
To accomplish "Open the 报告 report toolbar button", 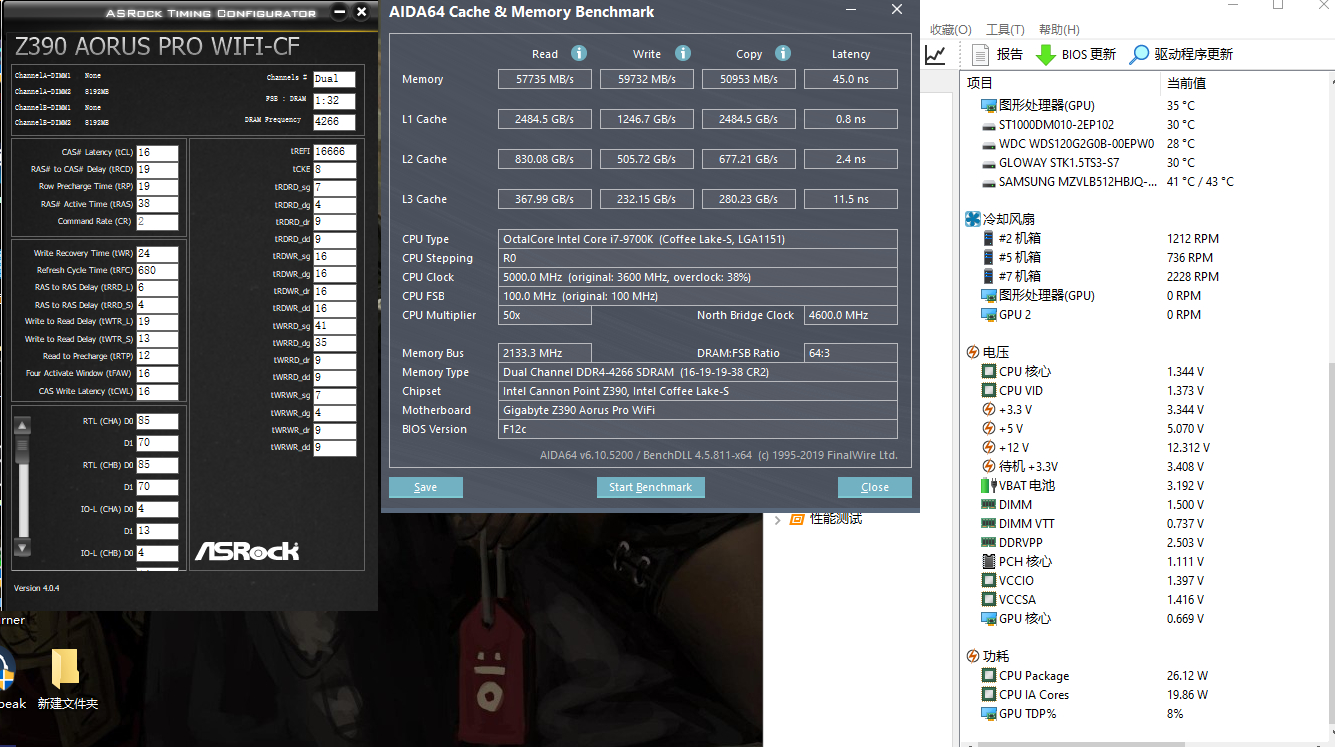I will 997,54.
